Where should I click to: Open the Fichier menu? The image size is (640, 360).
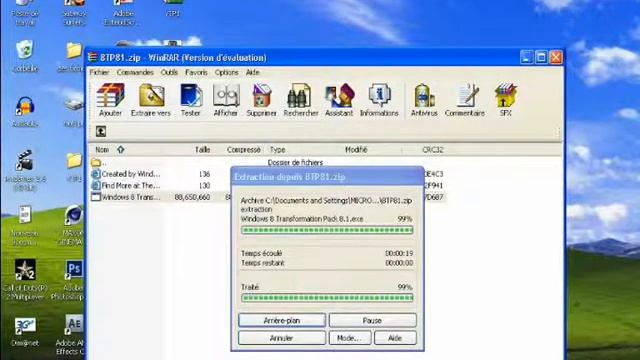coord(99,72)
